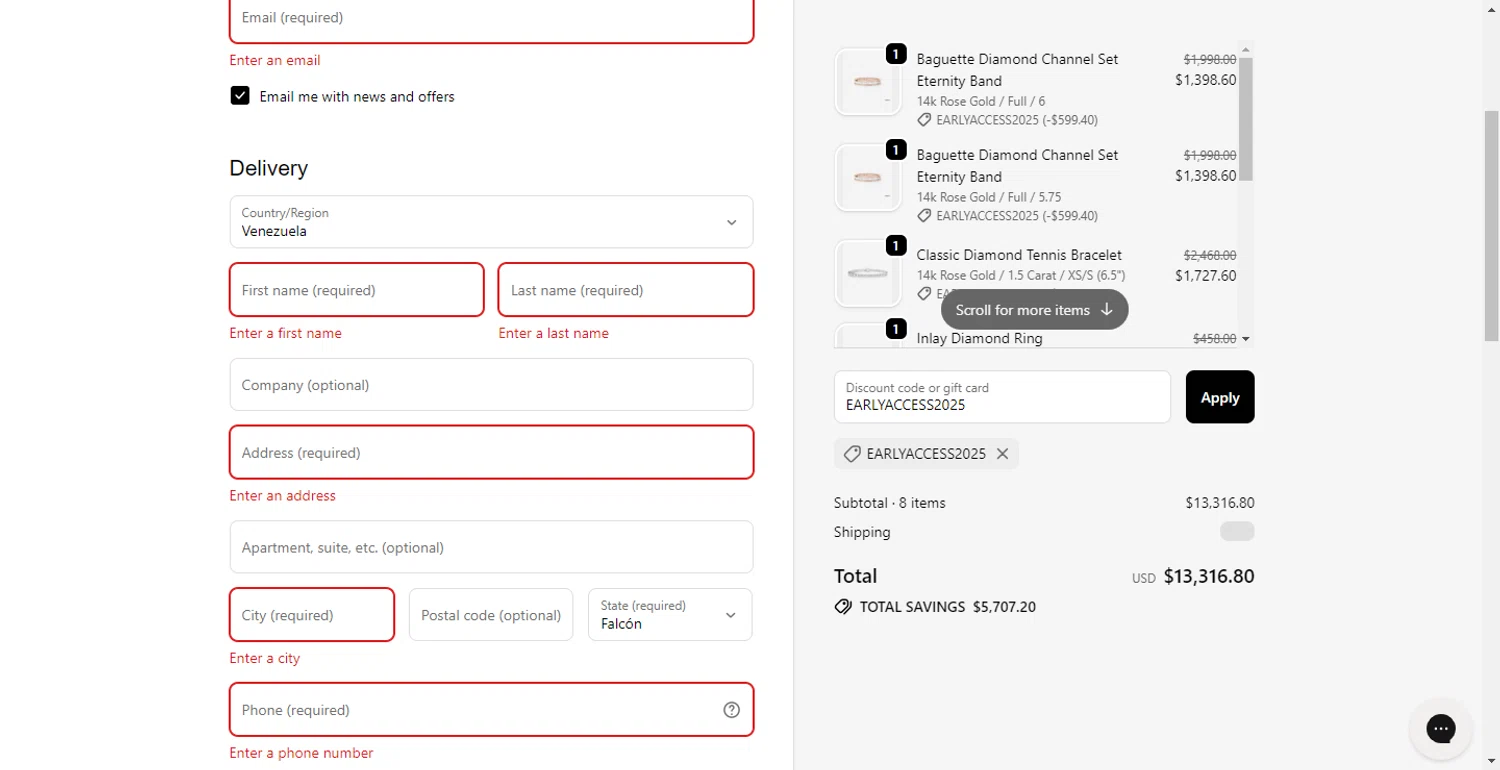Focus the First name input field
This screenshot has width=1500, height=770.
357,290
